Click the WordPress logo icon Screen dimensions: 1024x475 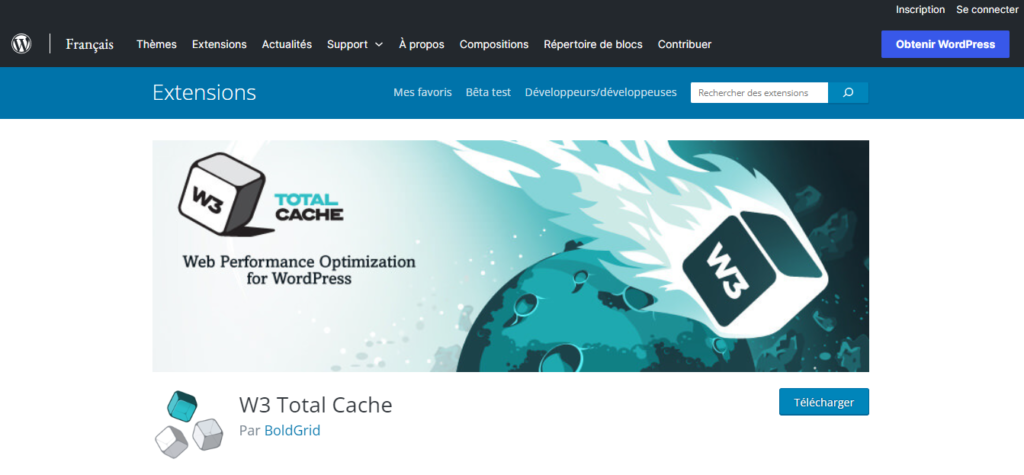[x=22, y=44]
